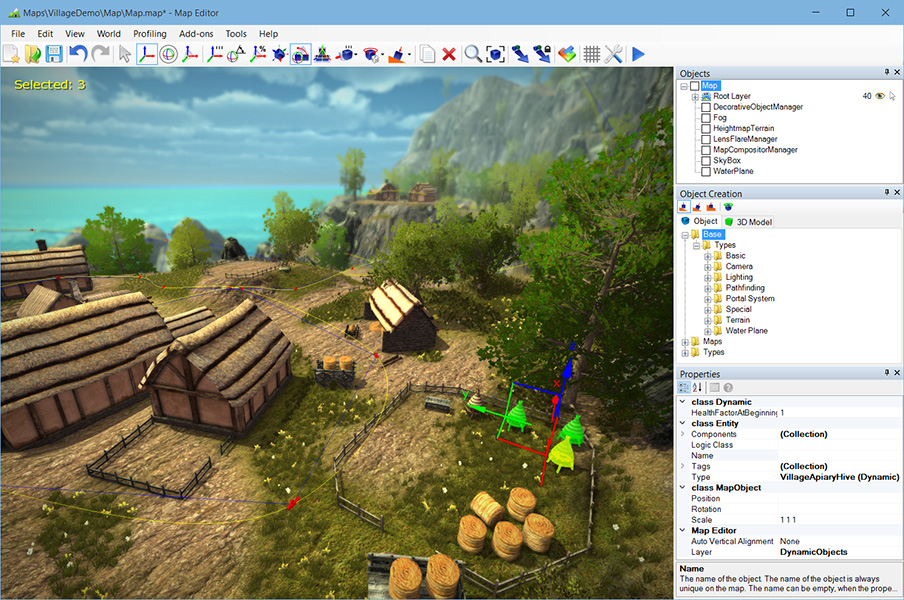Save the map with the floppy disk icon
The height and width of the screenshot is (600, 904).
[54, 54]
